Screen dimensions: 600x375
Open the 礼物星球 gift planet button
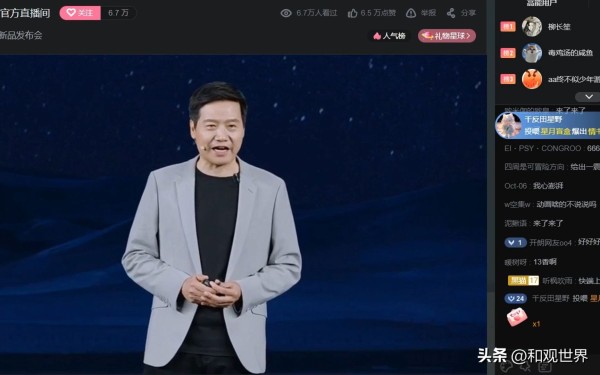[x=447, y=36]
